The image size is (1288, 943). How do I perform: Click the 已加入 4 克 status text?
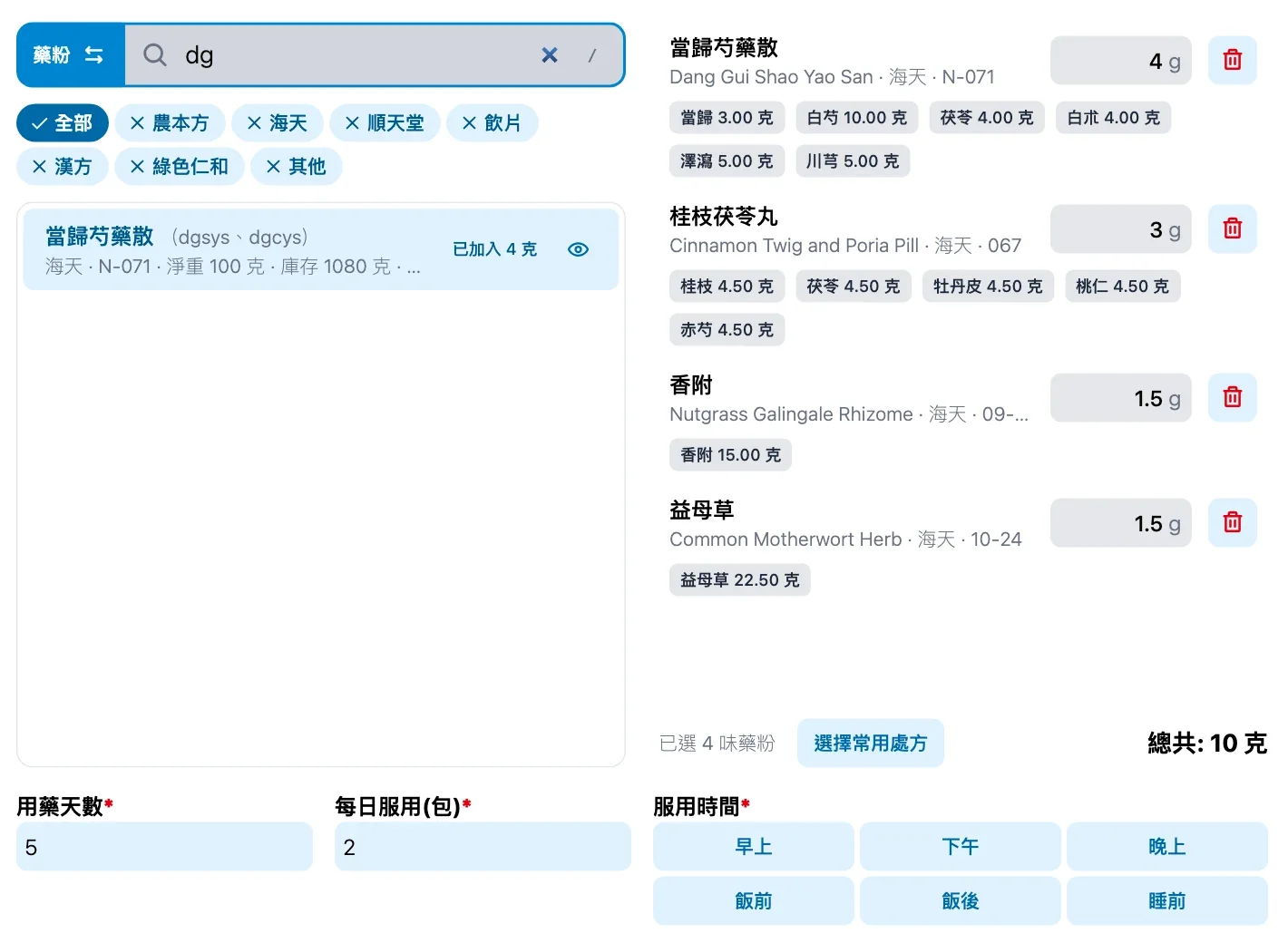pos(495,249)
